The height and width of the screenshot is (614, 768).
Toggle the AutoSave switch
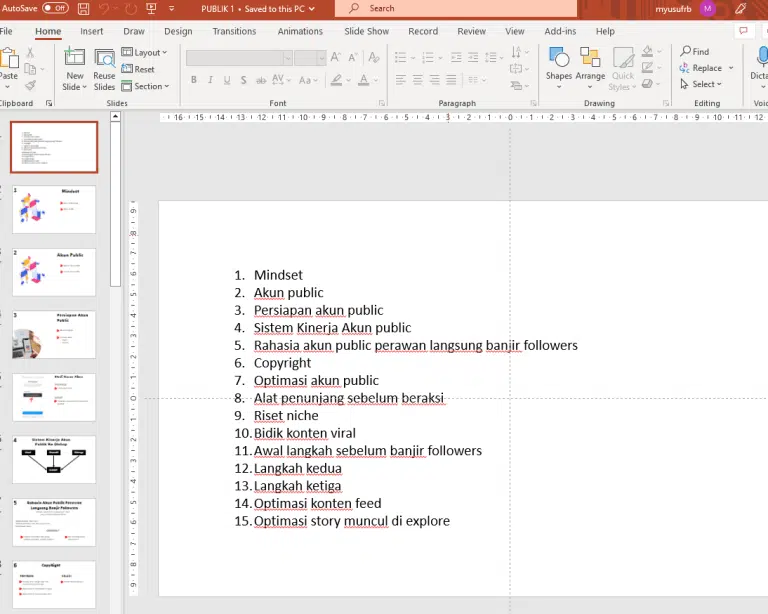tap(55, 8)
